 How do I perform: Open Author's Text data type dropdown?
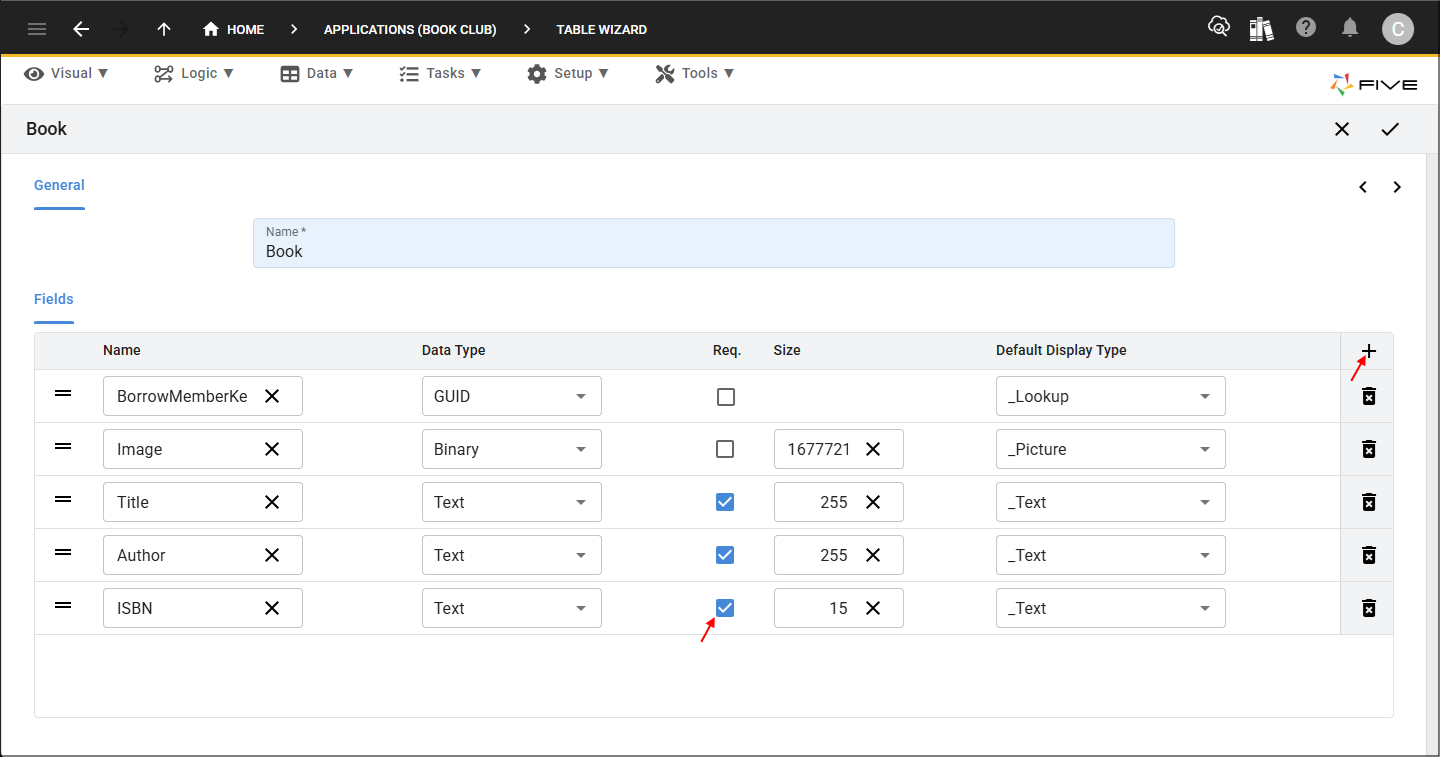click(x=512, y=555)
